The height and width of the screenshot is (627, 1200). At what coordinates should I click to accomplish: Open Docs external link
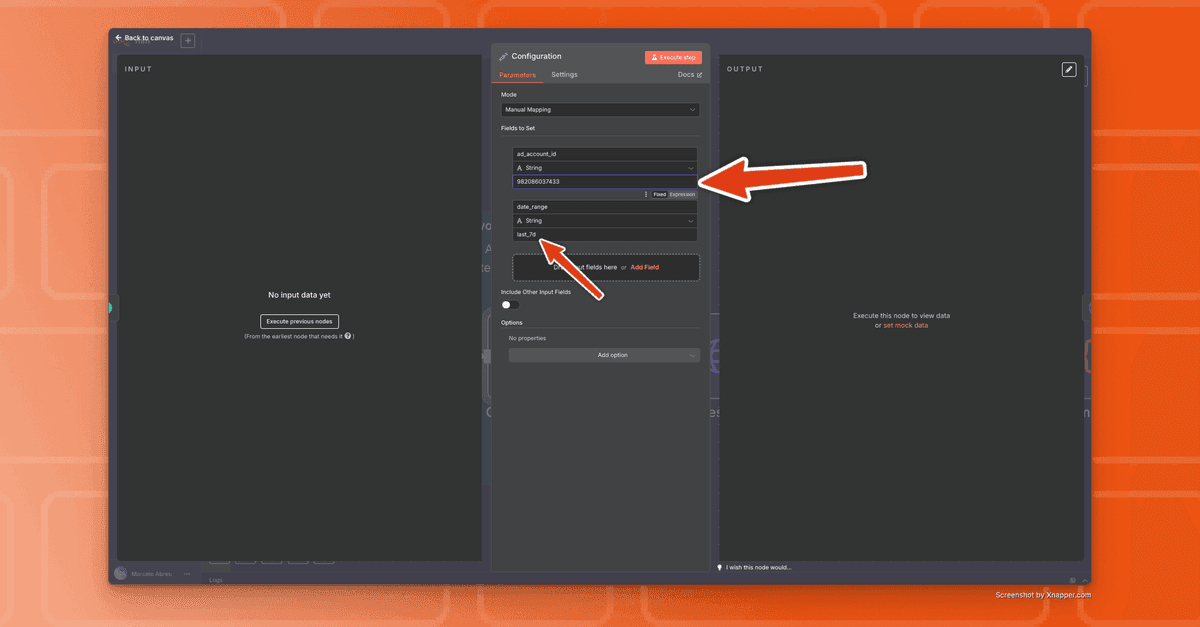[x=689, y=75]
